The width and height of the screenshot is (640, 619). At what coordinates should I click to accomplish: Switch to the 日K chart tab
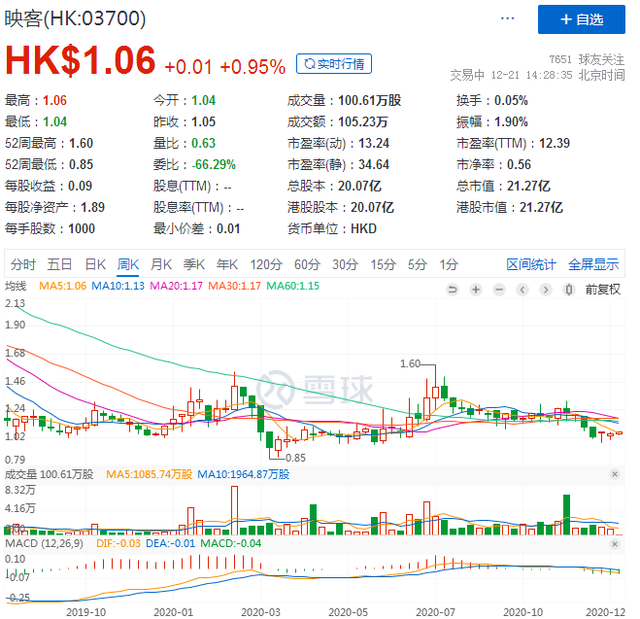95,264
